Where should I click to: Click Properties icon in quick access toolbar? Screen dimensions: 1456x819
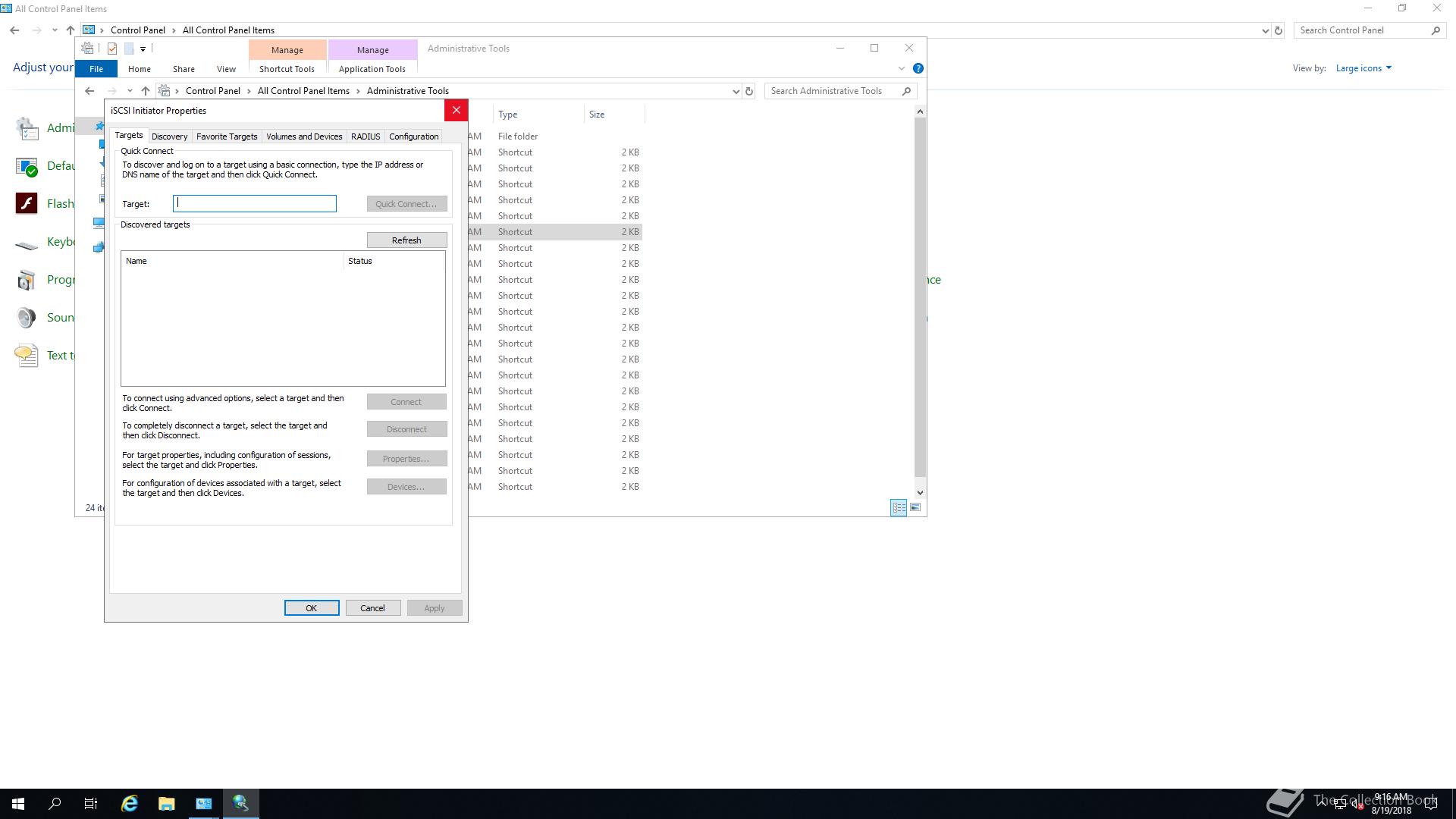pos(112,49)
